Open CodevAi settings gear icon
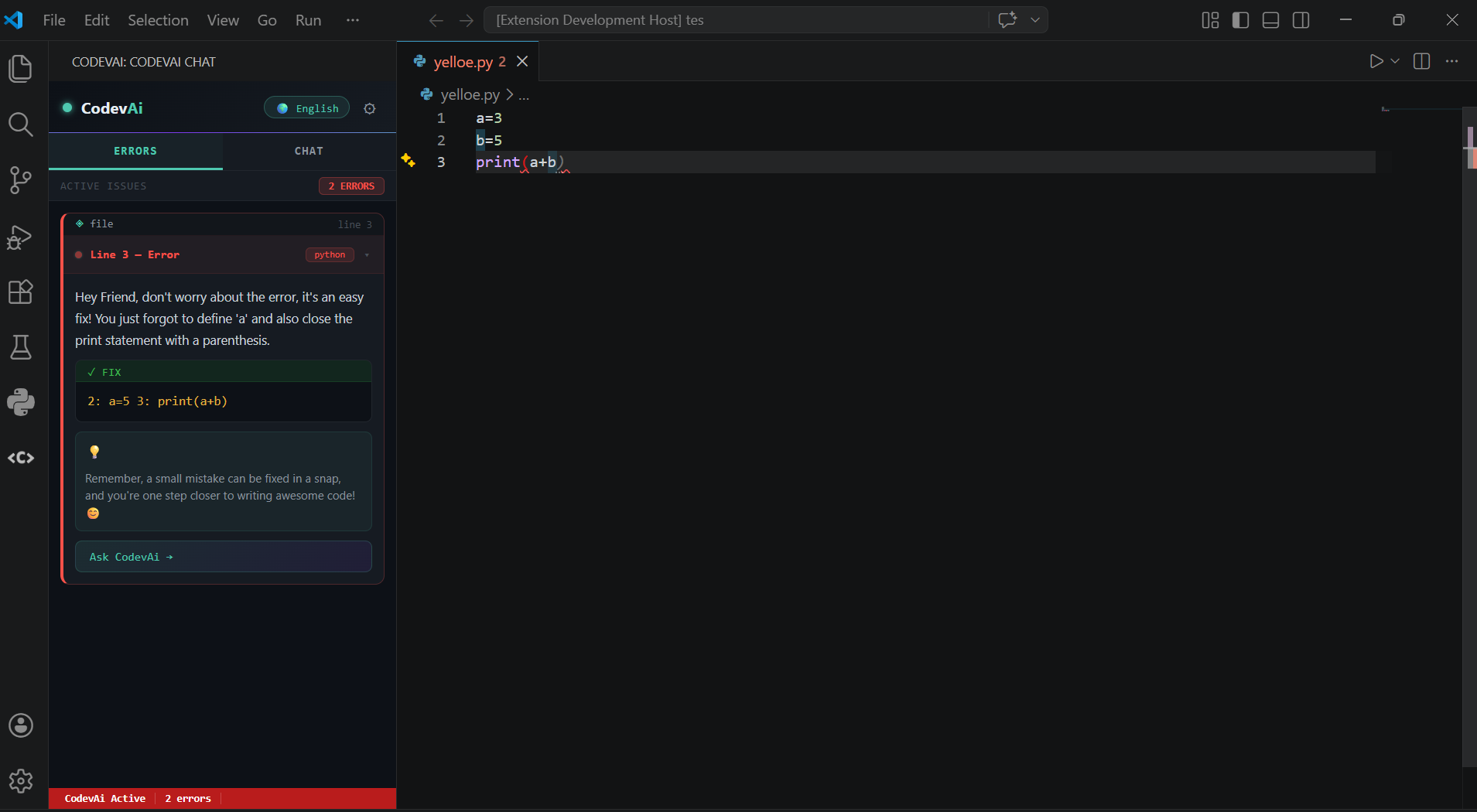The height and width of the screenshot is (812, 1477). point(370,108)
